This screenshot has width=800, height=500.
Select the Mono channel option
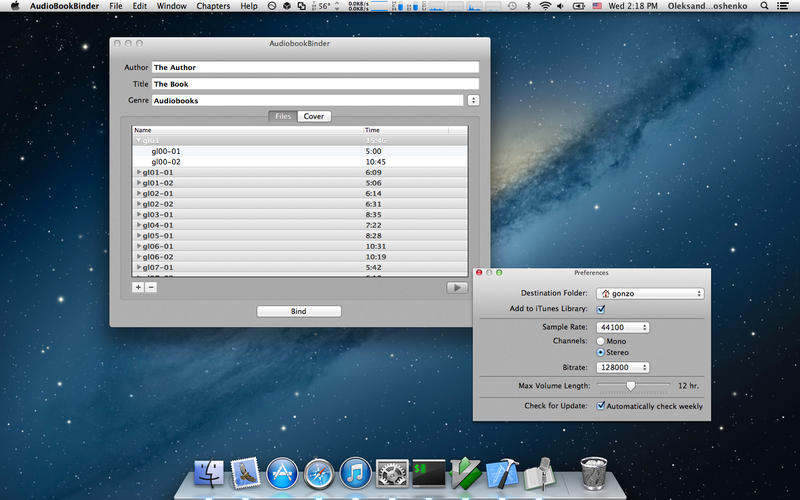point(601,341)
